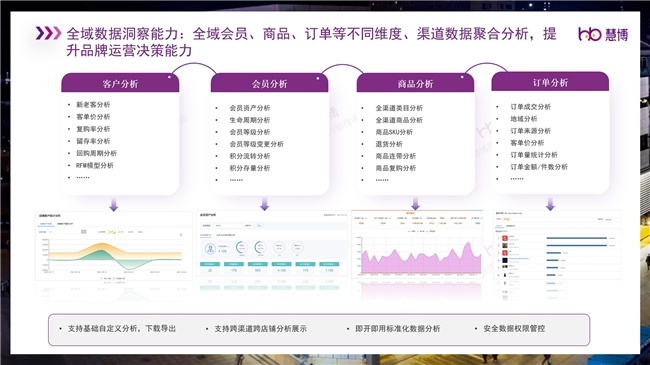The width and height of the screenshot is (650, 365).
Task: Click the 支持跨渠道跨店铺分析展示 footer text
Action: pyautogui.click(x=260, y=328)
